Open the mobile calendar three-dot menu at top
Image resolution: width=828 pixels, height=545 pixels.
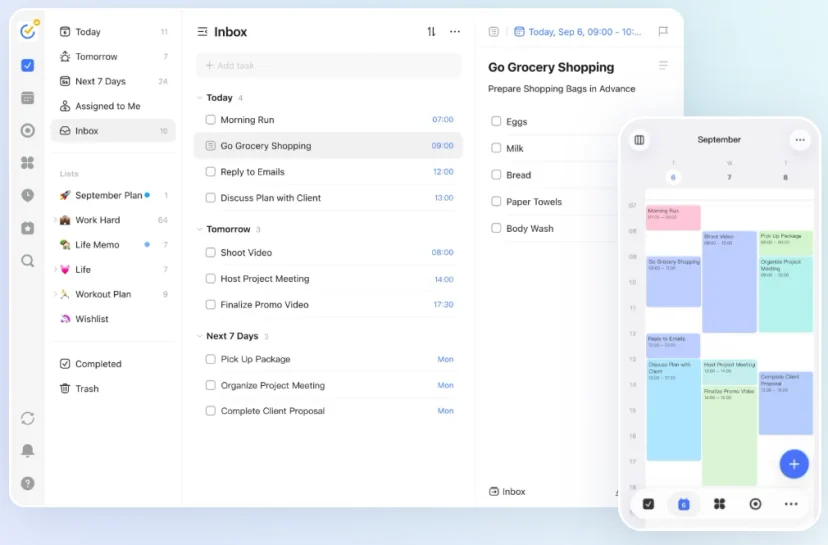pos(800,140)
